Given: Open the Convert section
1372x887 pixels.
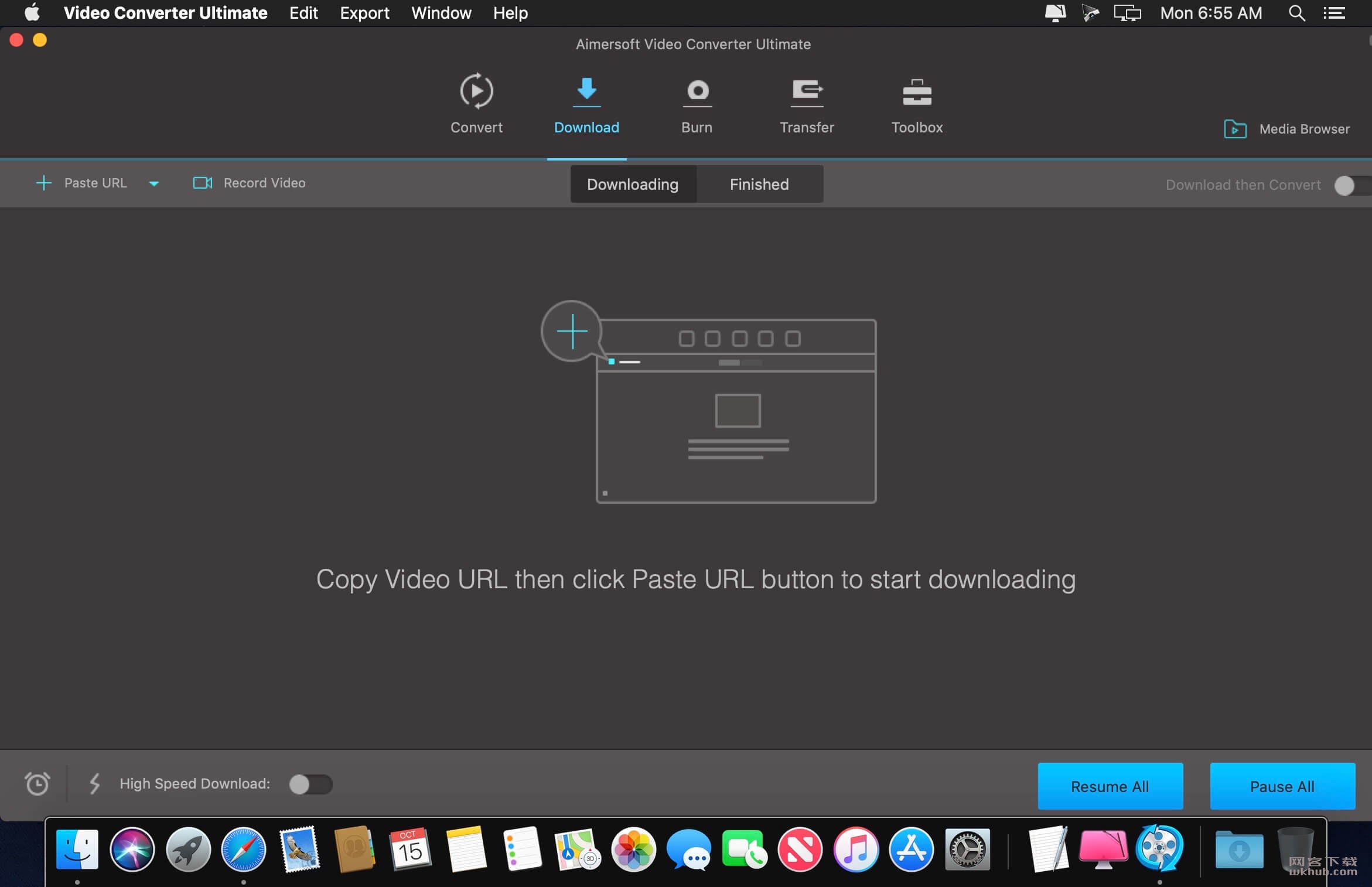Looking at the screenshot, I should (x=476, y=104).
